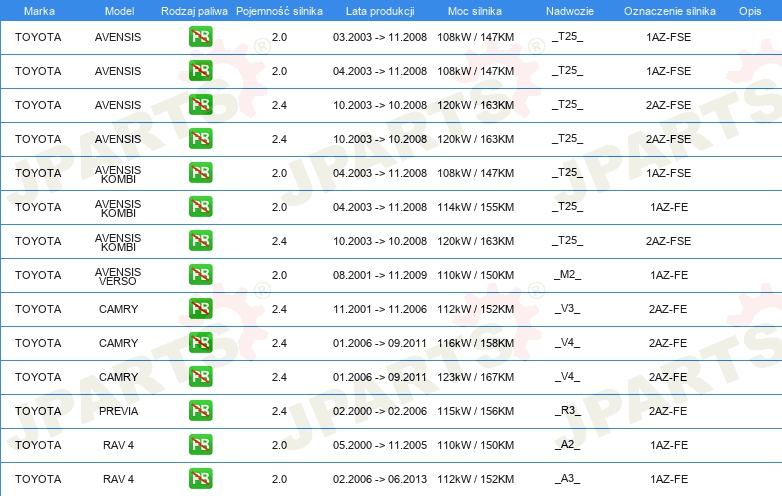Click the AVENSIS VERSO model cell
782x496 pixels.
coord(118,276)
